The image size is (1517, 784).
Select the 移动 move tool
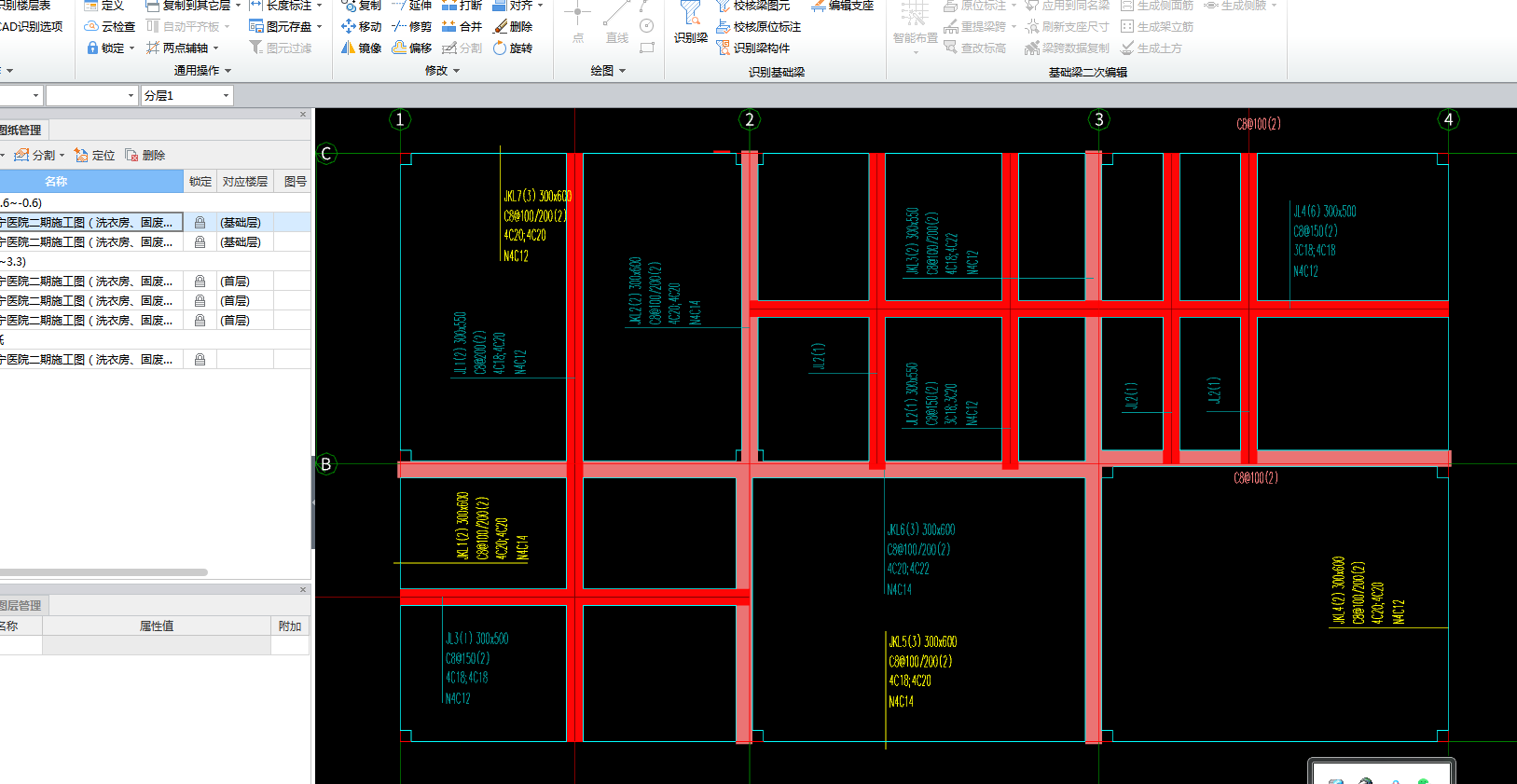pos(362,27)
